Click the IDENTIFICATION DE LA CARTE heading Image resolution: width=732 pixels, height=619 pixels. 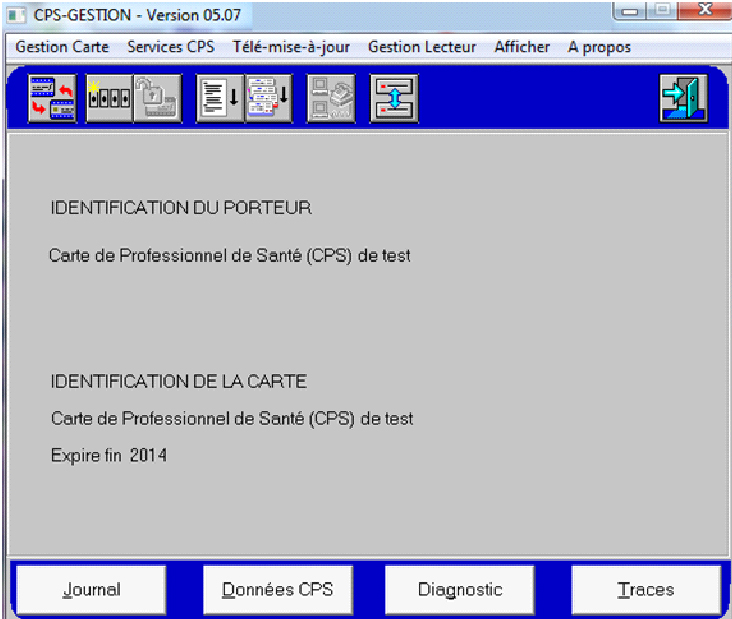point(179,382)
